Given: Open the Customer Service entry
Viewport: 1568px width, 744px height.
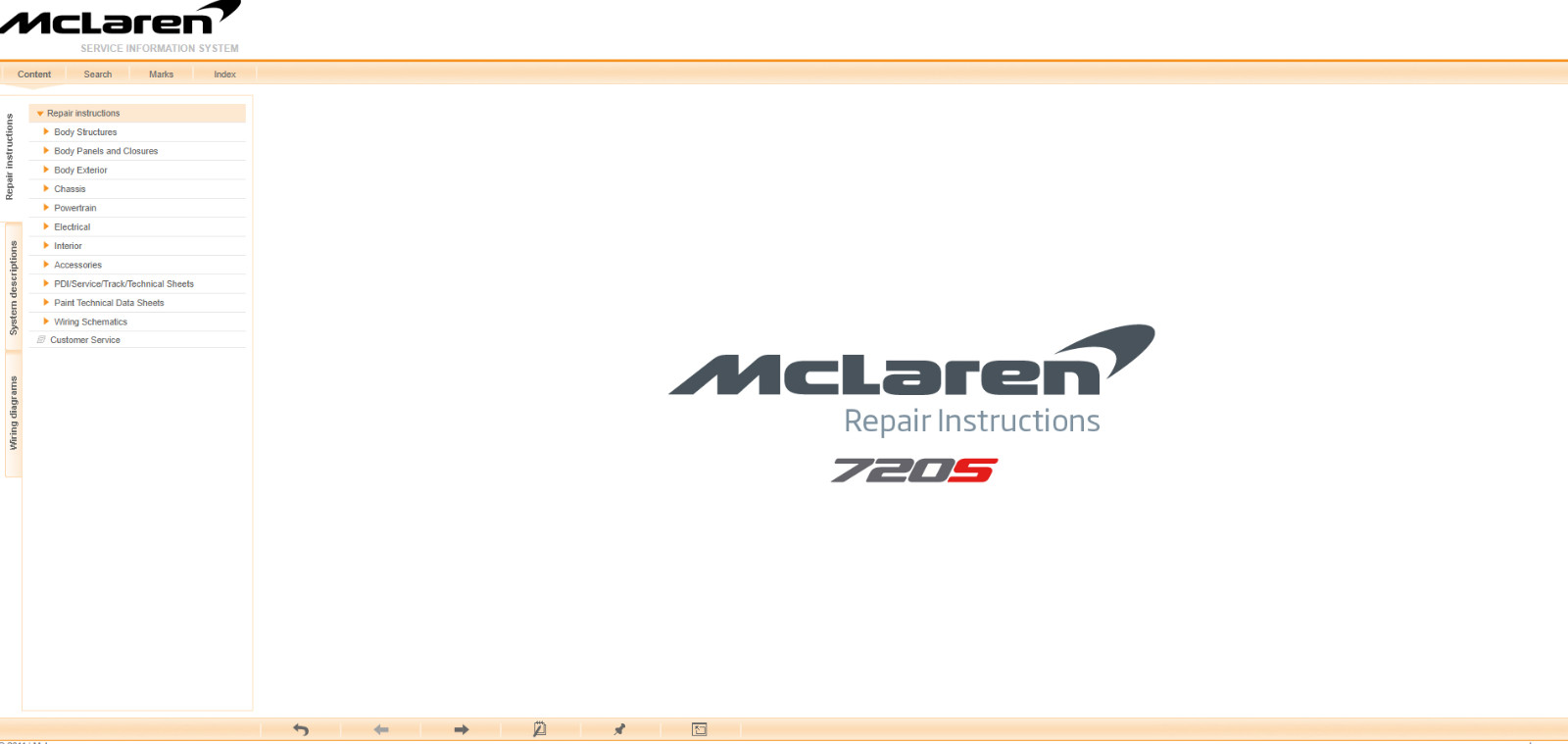Looking at the screenshot, I should click(85, 340).
